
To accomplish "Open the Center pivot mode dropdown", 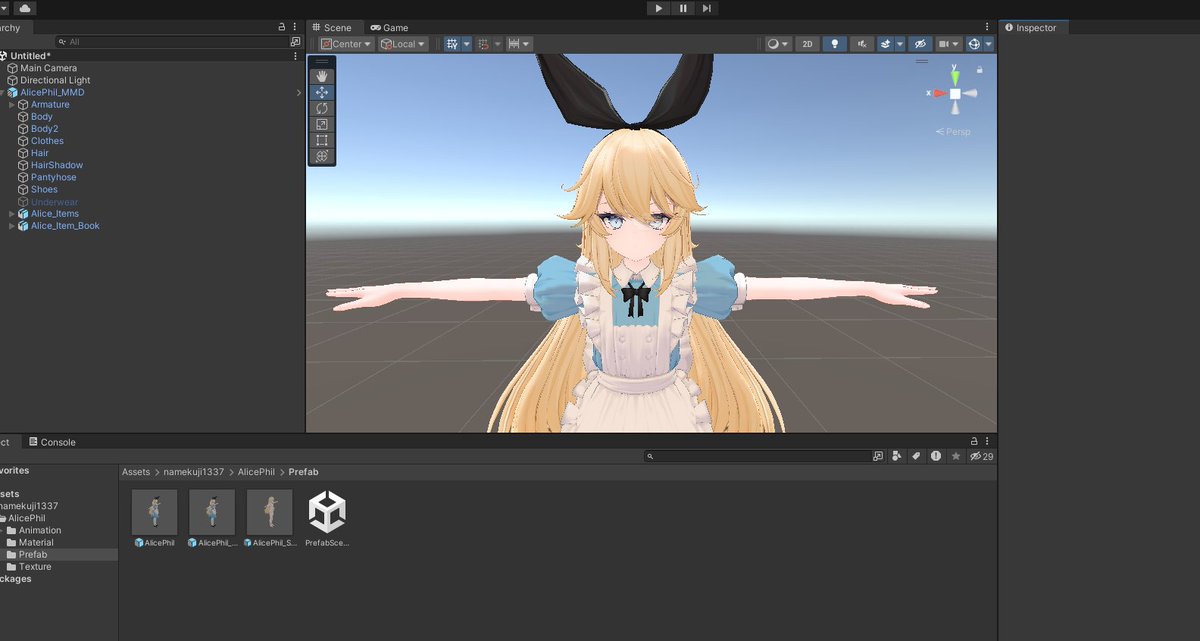I will coord(346,44).
